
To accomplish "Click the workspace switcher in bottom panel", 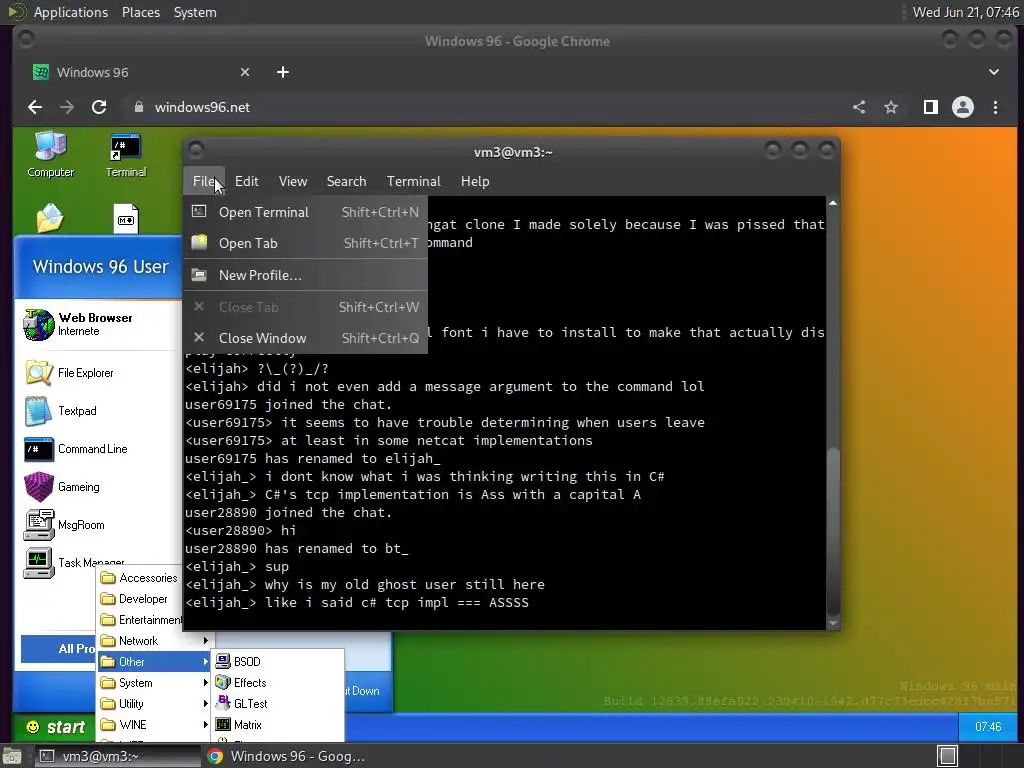I will click(947, 756).
